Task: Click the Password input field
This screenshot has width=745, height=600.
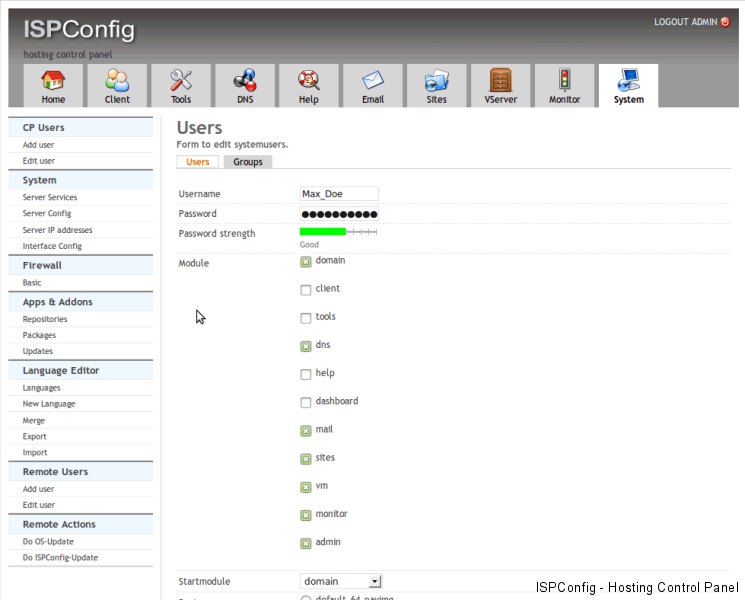Action: click(x=339, y=214)
